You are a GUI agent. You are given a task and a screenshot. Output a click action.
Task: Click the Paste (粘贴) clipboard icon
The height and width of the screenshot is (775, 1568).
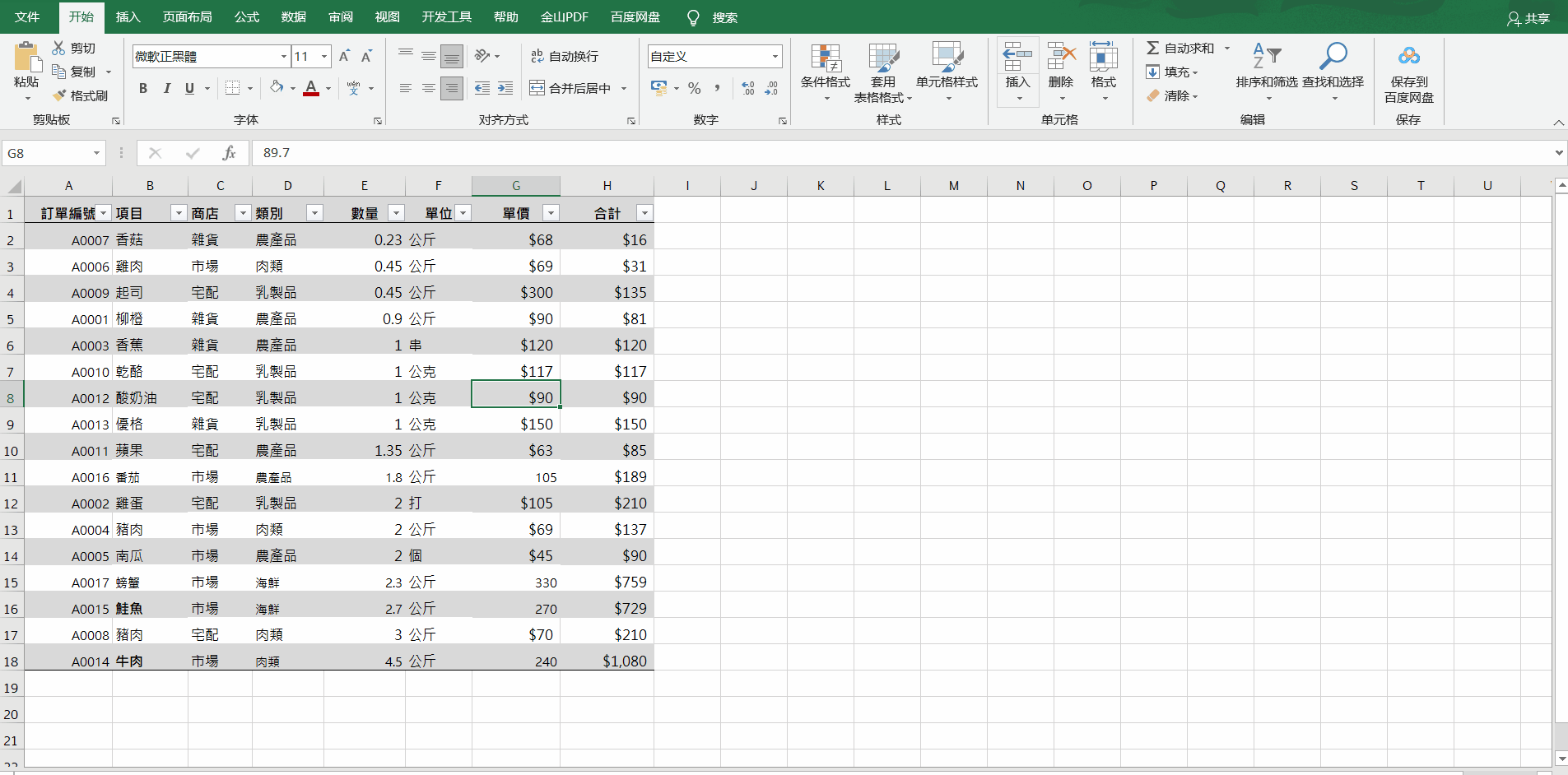point(26,57)
